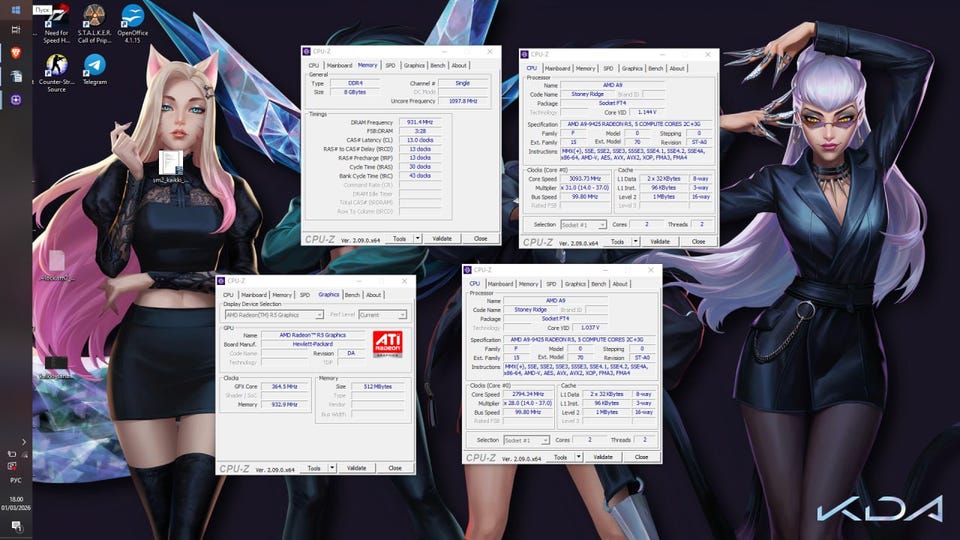The width and height of the screenshot is (960, 540).
Task: Click the Validate button in the 3093.73 MHz window
Action: (x=659, y=242)
